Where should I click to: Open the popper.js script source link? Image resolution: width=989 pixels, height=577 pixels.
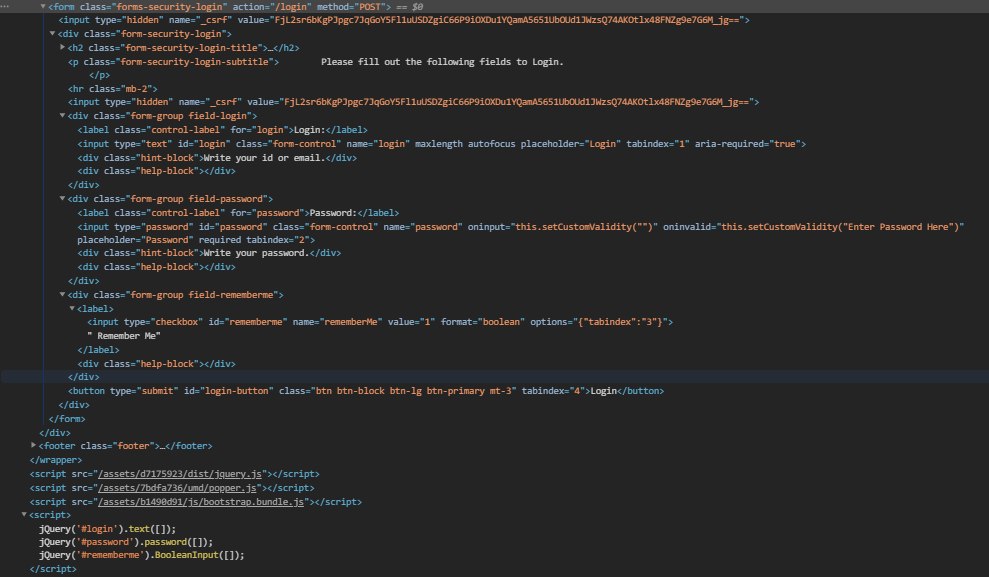tap(177, 487)
